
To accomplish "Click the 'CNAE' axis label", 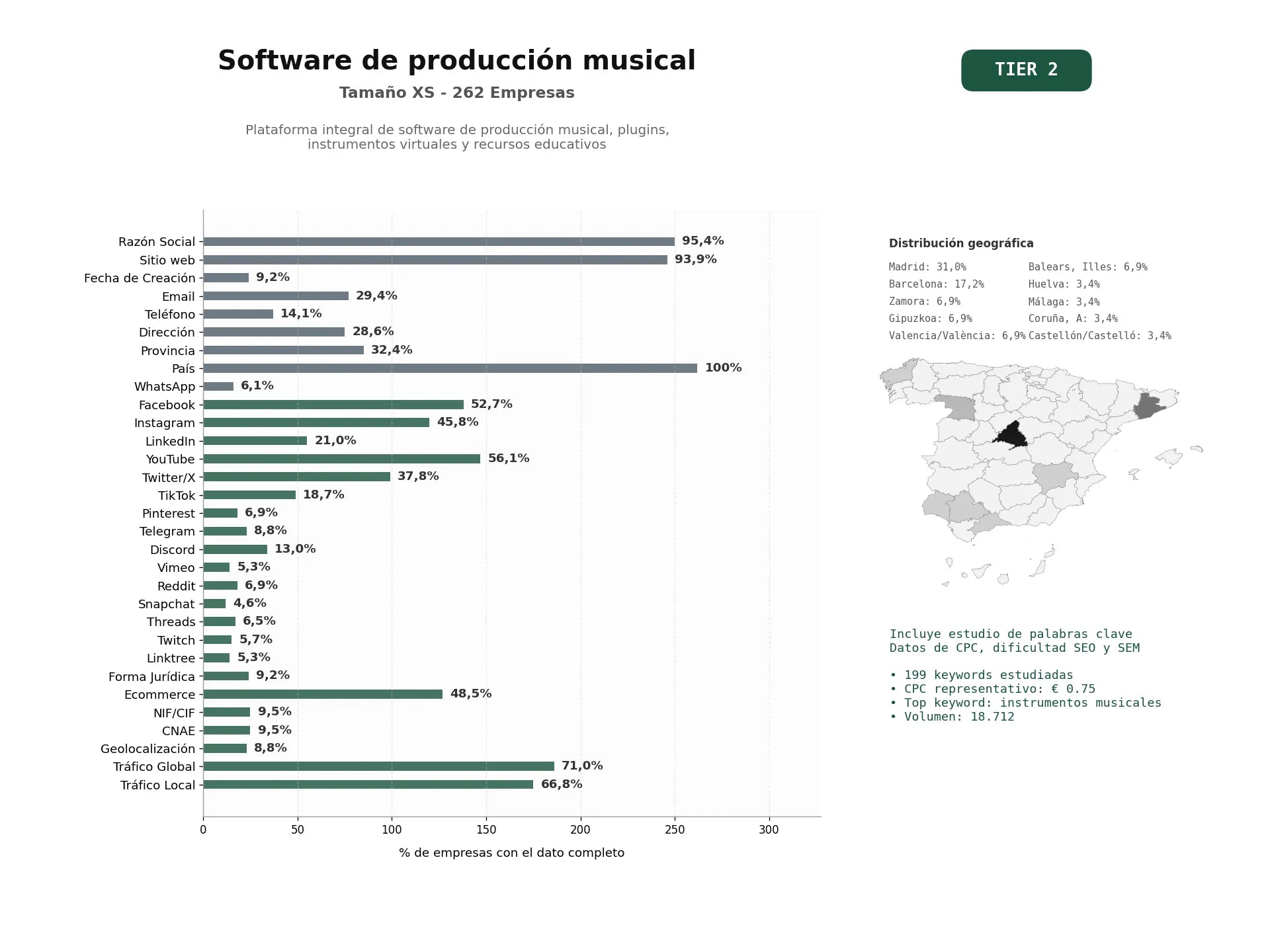I will point(179,731).
